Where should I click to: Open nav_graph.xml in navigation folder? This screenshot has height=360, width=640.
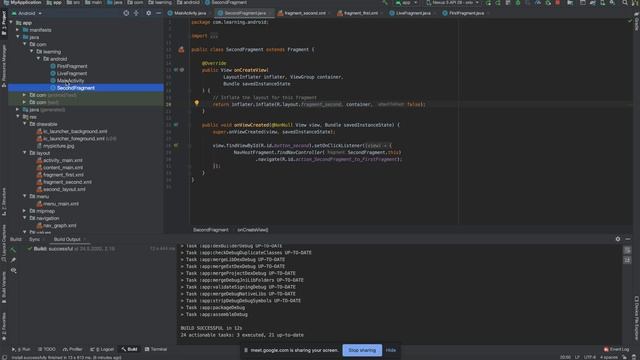60,225
